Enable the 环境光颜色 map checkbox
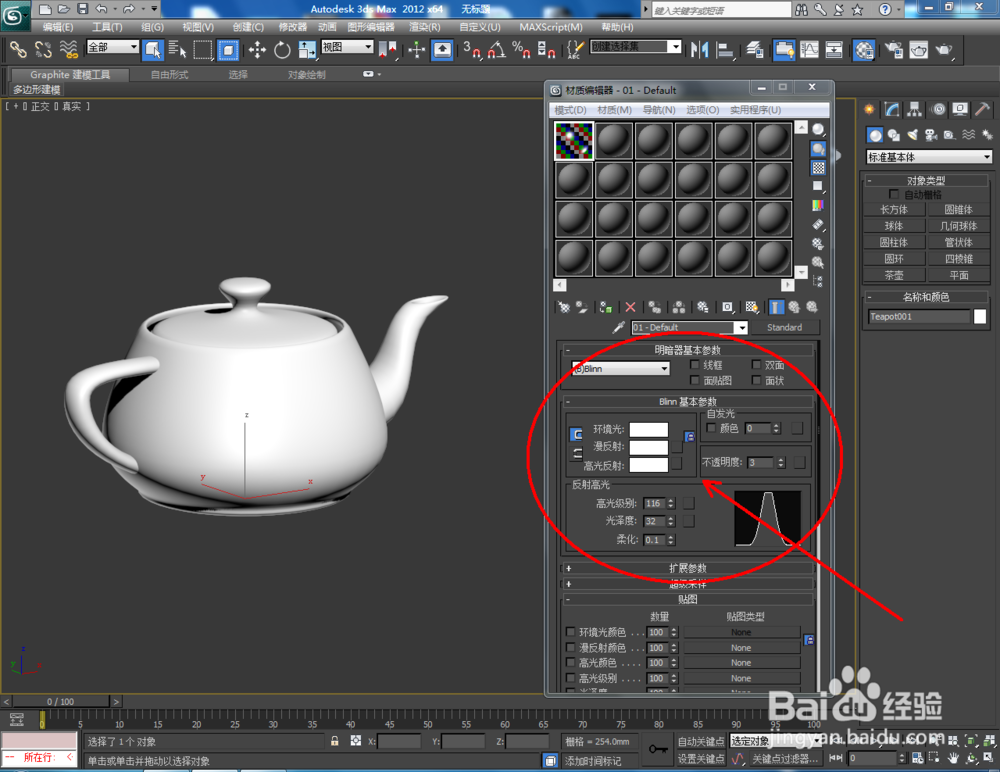1000x772 pixels. coord(571,632)
